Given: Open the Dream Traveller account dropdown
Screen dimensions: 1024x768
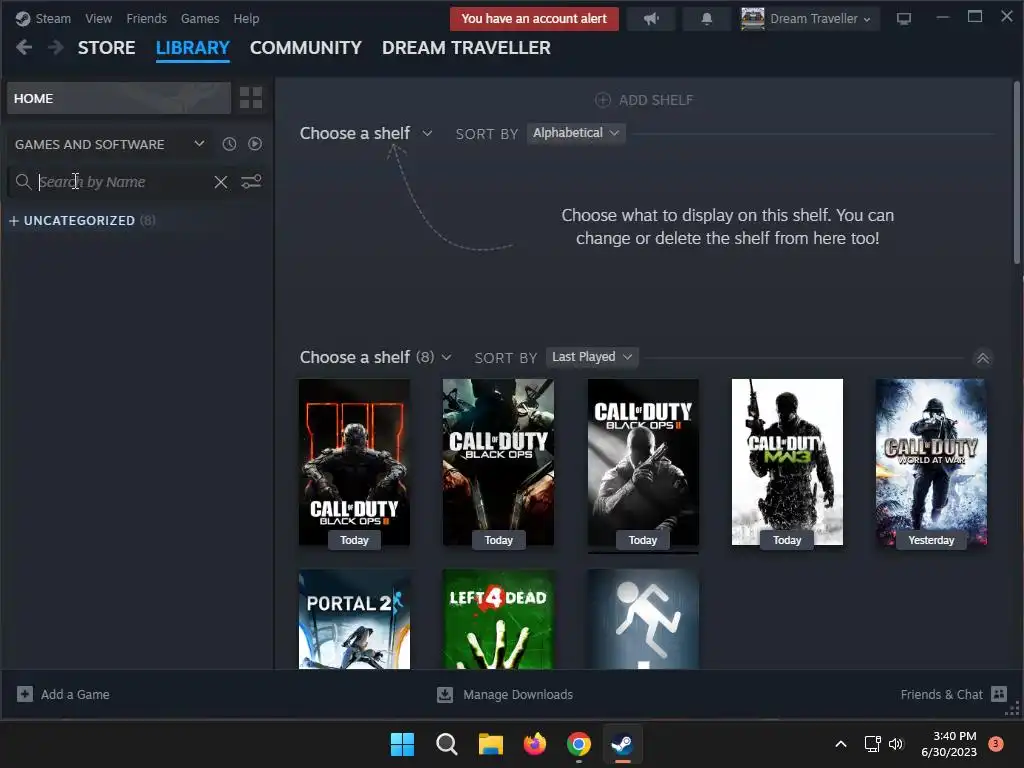Looking at the screenshot, I should [820, 19].
